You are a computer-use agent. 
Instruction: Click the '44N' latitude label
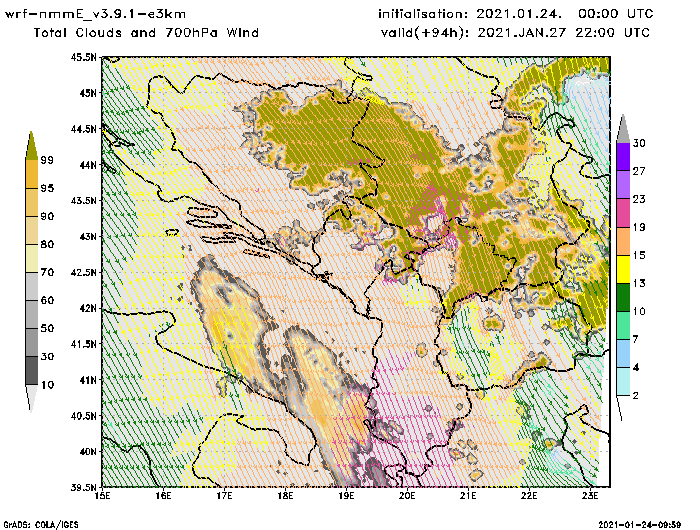(88, 165)
